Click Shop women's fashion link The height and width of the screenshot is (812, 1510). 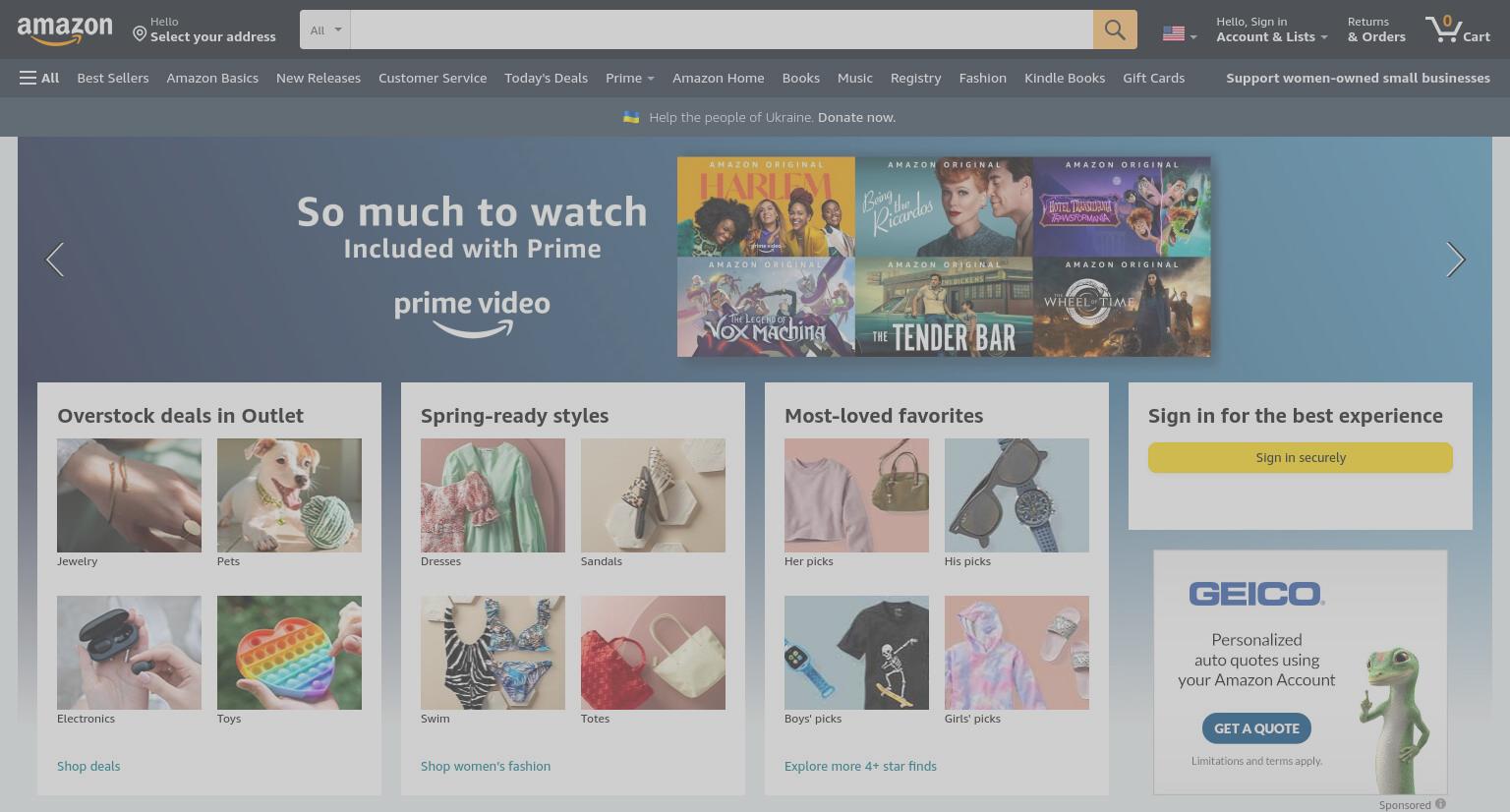tap(486, 766)
